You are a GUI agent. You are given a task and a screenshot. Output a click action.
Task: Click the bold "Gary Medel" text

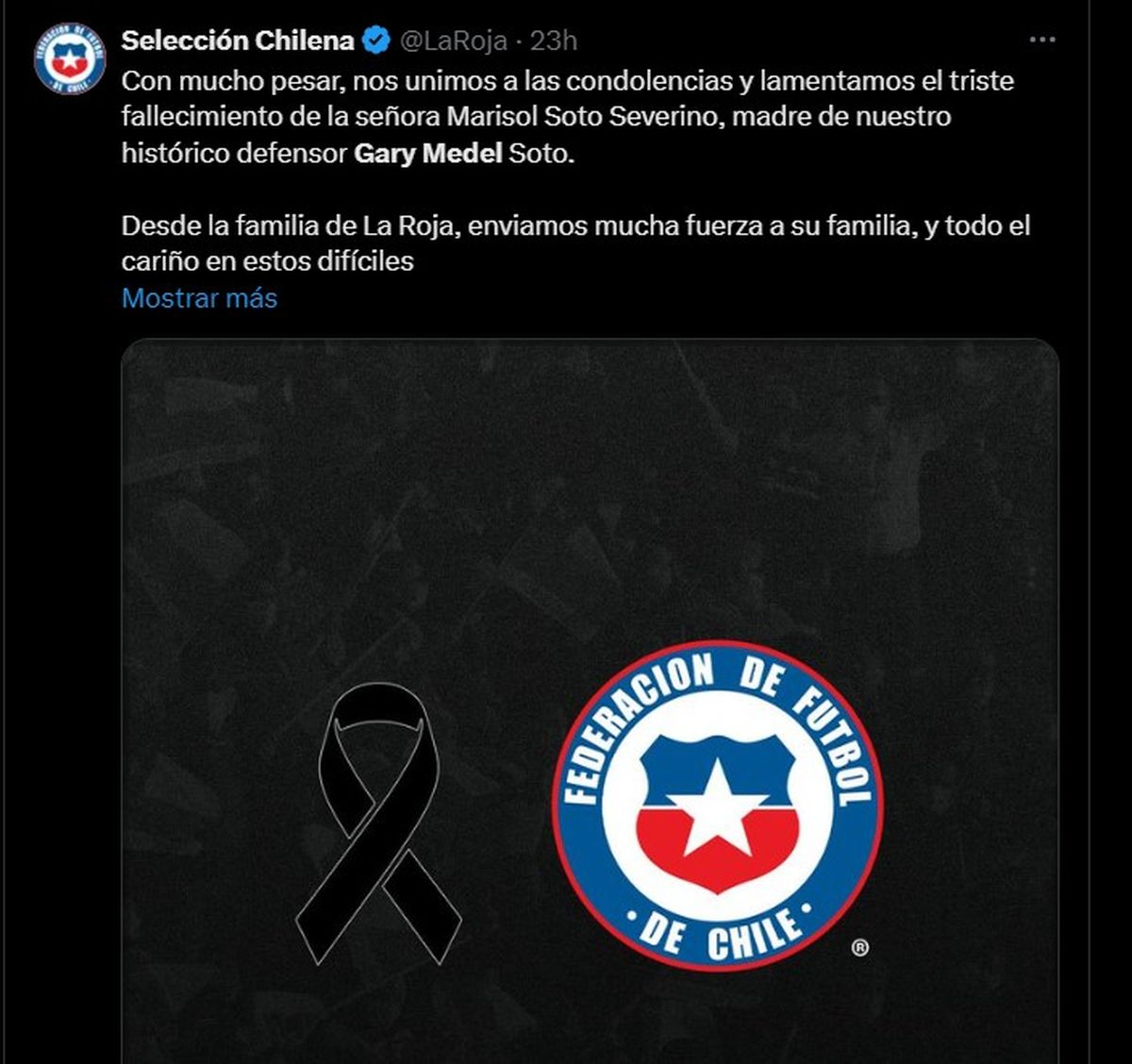(428, 153)
